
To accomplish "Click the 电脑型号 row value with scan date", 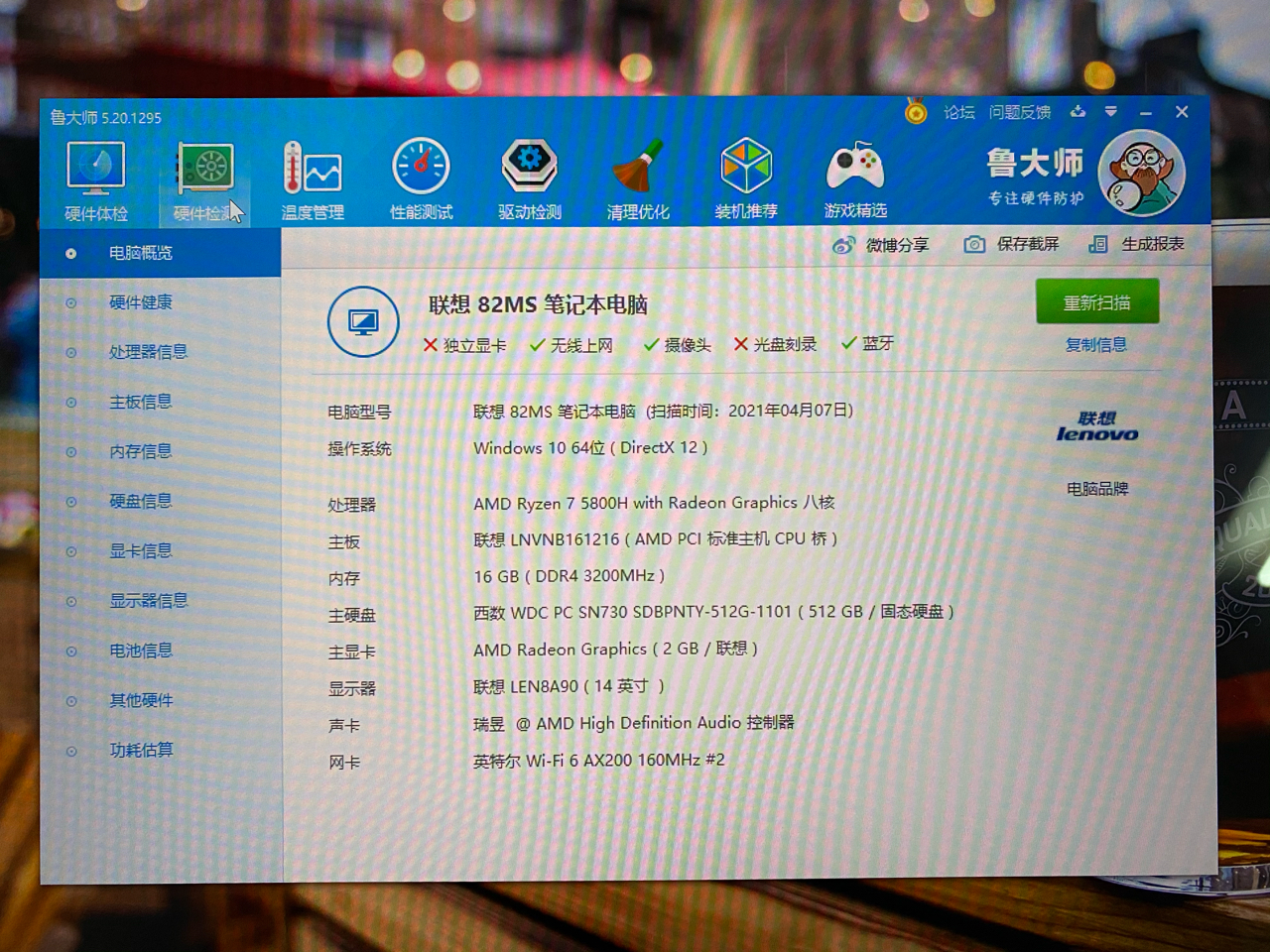I will coord(663,411).
